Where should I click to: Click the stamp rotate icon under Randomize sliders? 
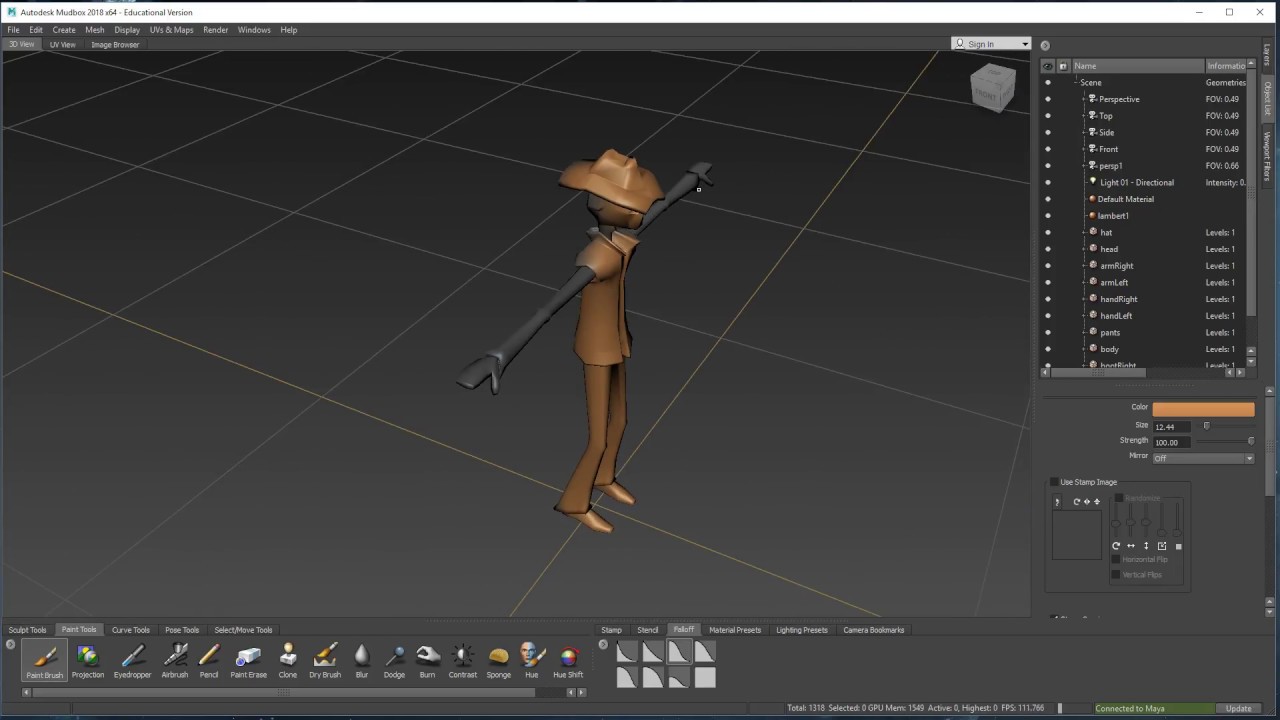[x=1116, y=546]
